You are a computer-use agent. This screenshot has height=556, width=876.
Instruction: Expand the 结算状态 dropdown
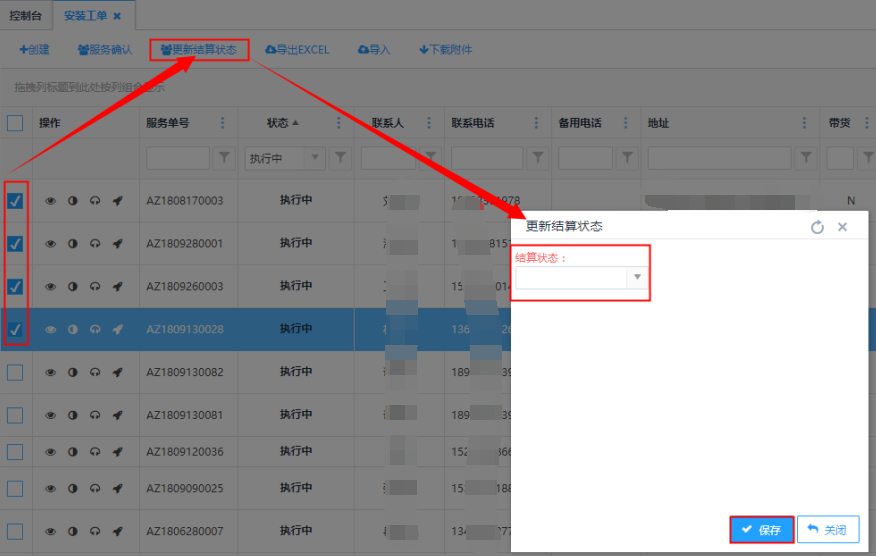pos(637,277)
